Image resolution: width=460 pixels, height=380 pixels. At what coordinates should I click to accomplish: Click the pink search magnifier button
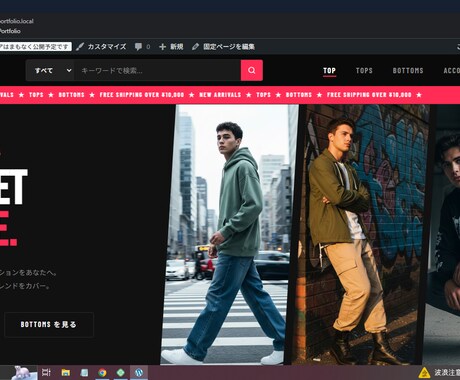point(252,70)
